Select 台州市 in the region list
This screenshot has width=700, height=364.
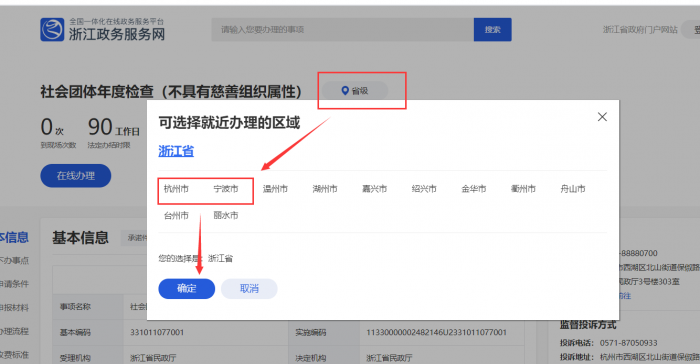[x=176, y=215]
